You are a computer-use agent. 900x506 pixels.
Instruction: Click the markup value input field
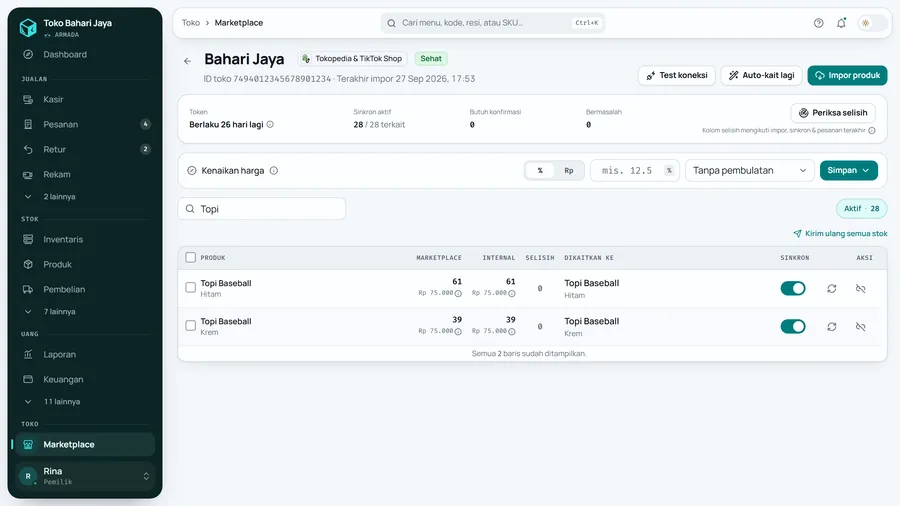pos(635,170)
